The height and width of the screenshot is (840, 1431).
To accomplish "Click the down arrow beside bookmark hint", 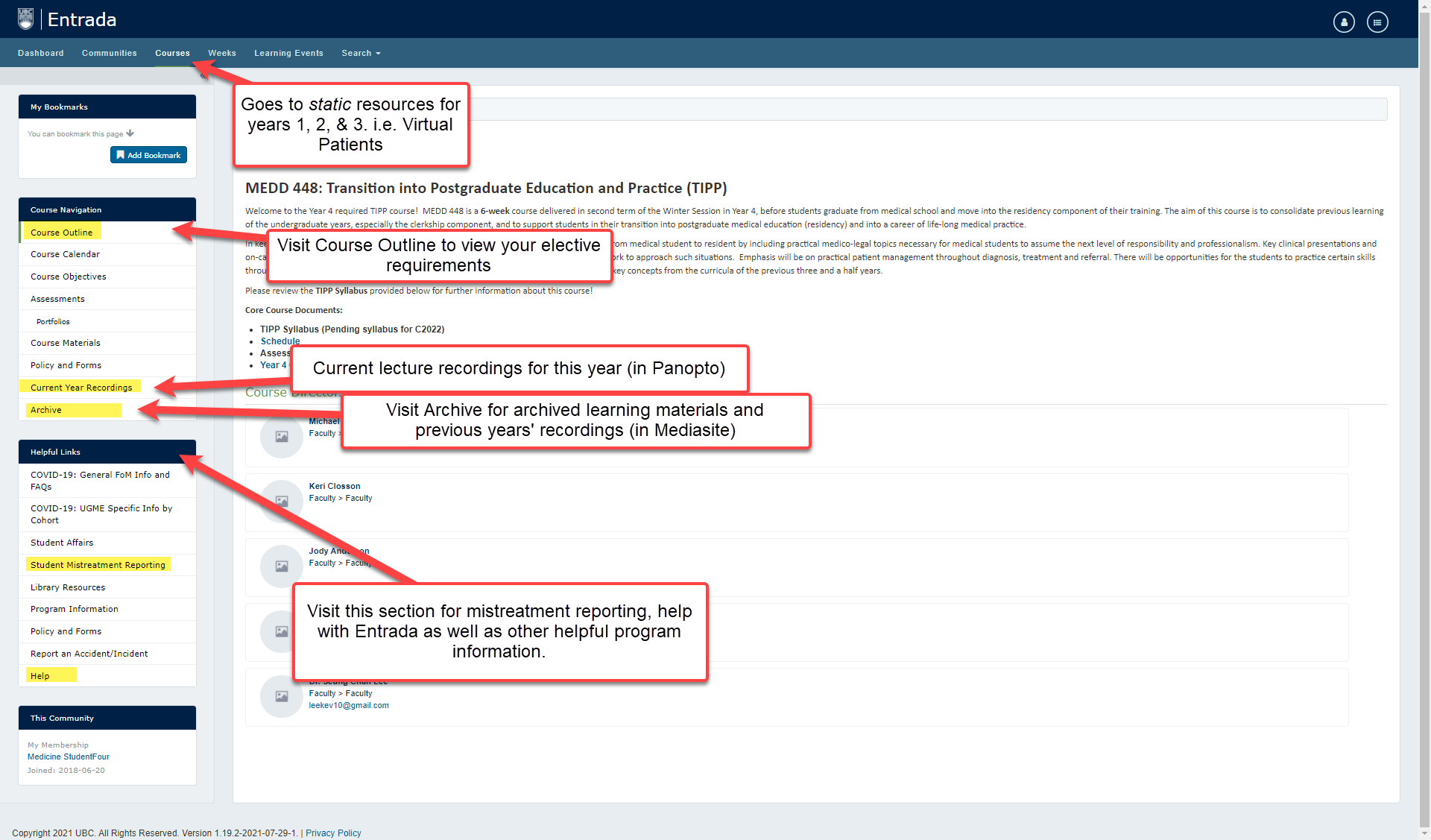I will point(130,133).
